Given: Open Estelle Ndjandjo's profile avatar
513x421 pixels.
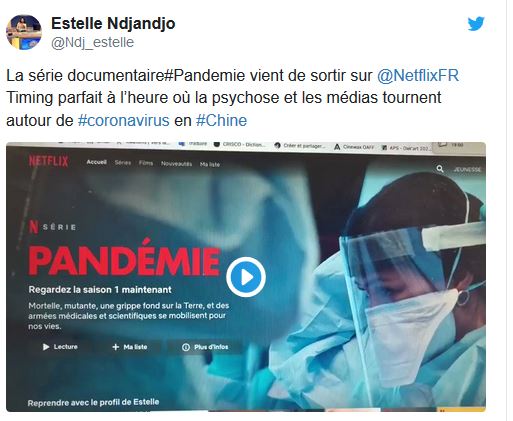Looking at the screenshot, I should coord(24,32).
